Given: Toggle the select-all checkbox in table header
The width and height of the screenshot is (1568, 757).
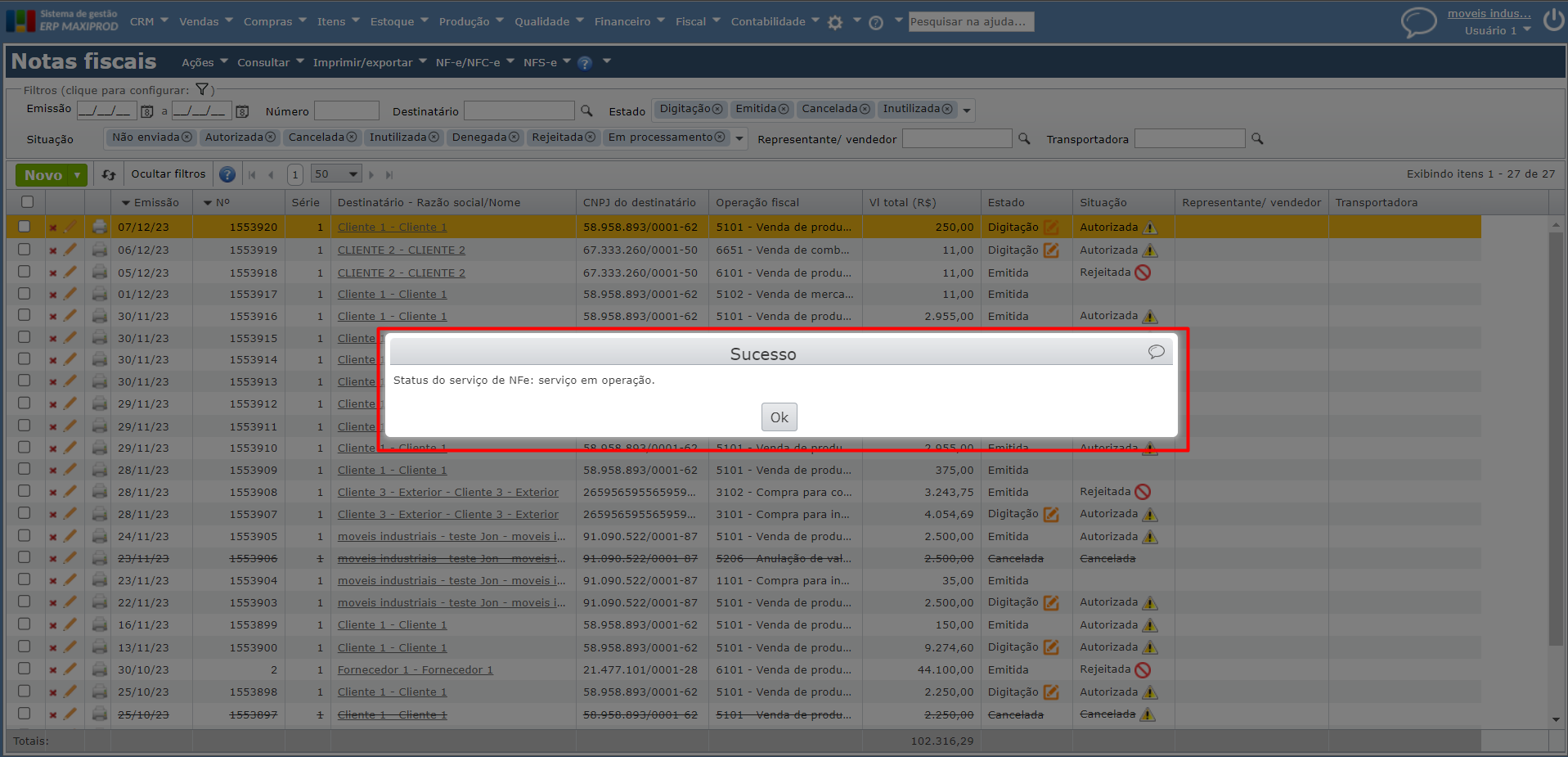Looking at the screenshot, I should point(27,201).
